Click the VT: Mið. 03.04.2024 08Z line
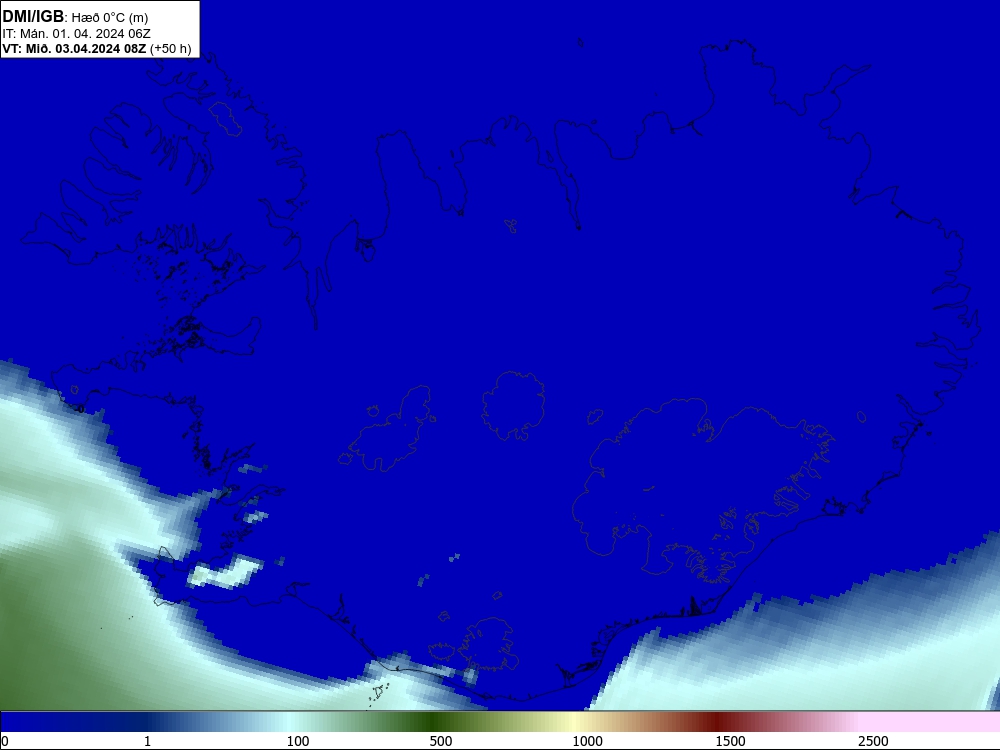1000x750 pixels. 97,48
